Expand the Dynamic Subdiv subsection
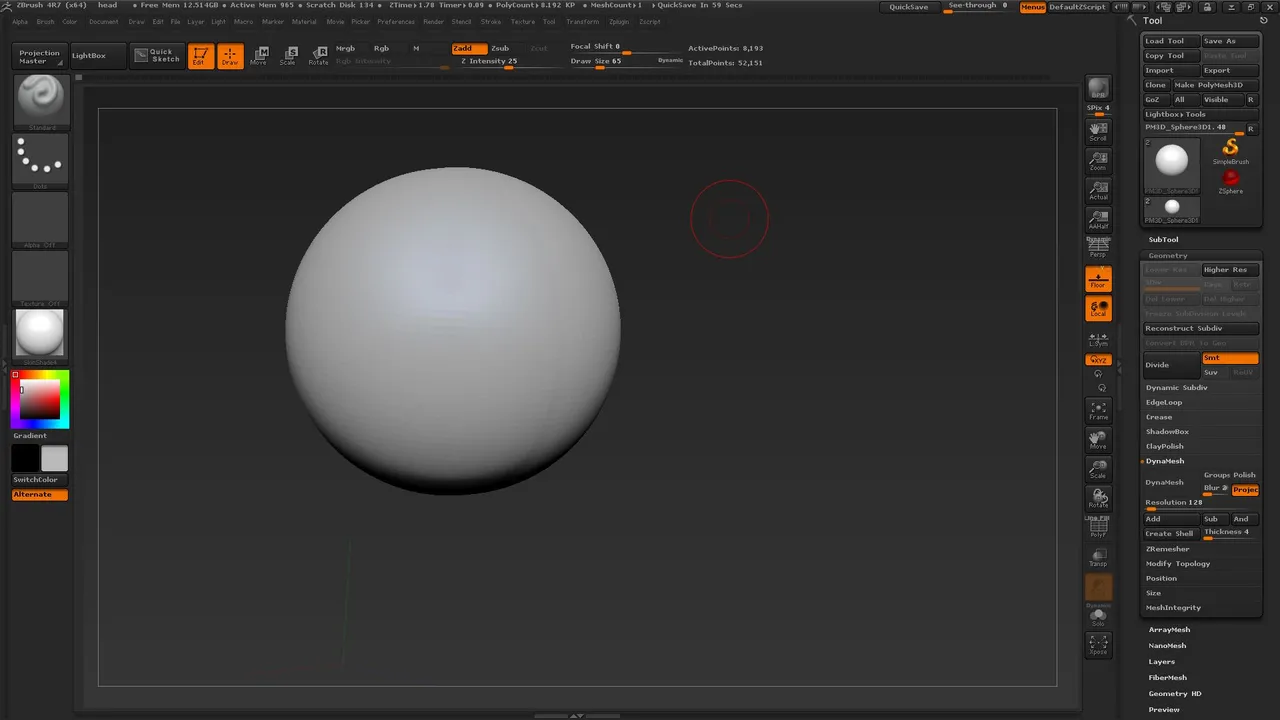Viewport: 1280px width, 720px height. 1176,387
